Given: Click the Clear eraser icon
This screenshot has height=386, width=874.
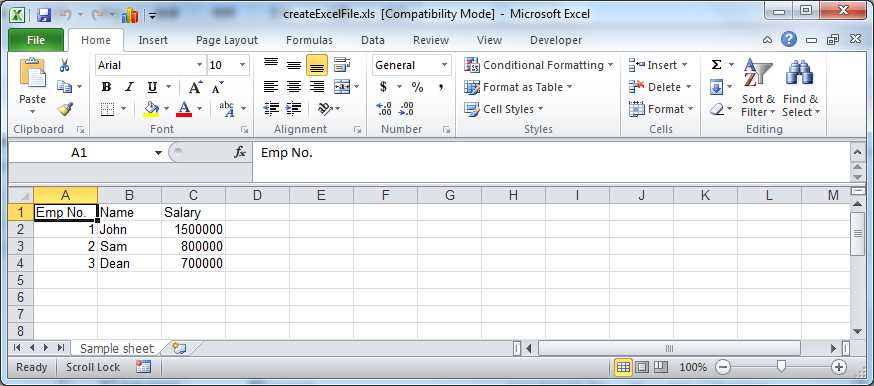Looking at the screenshot, I should (716, 109).
